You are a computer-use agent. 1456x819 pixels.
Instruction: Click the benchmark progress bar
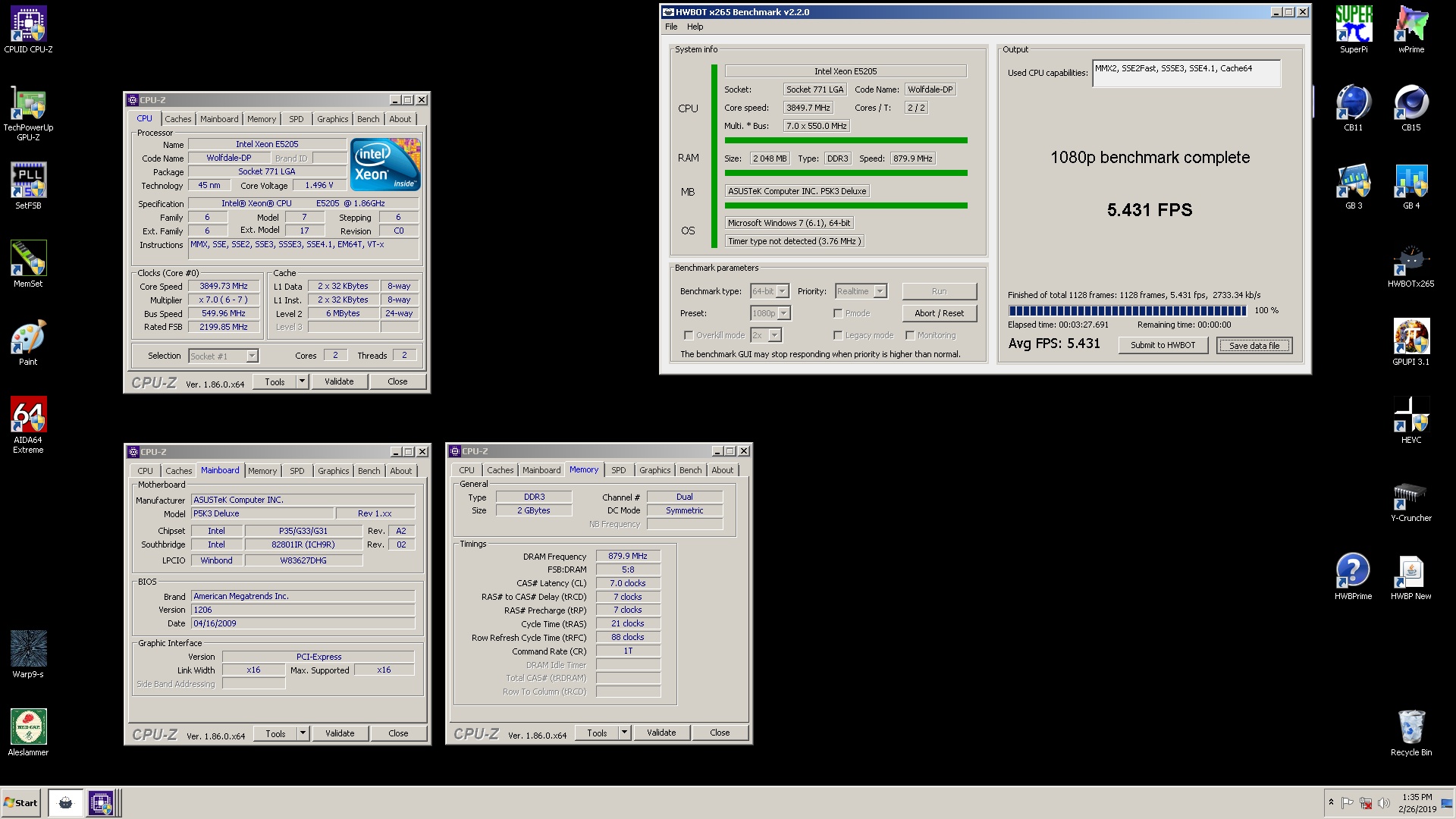click(1127, 311)
